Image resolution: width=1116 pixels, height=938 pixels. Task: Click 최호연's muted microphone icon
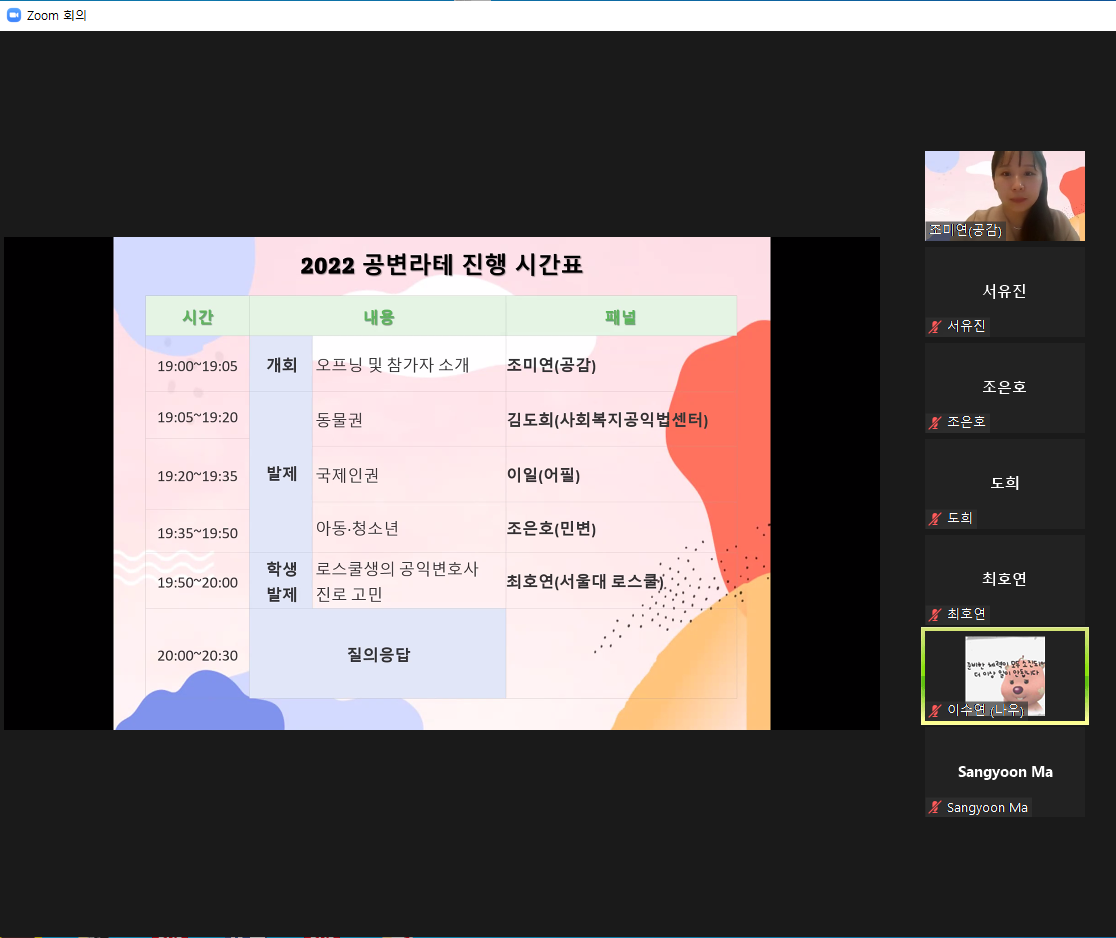point(936,614)
